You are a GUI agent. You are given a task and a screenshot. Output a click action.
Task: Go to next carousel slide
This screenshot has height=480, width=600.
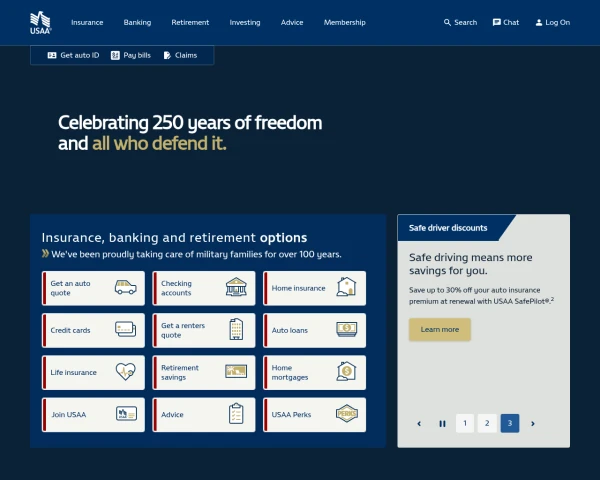[533, 423]
